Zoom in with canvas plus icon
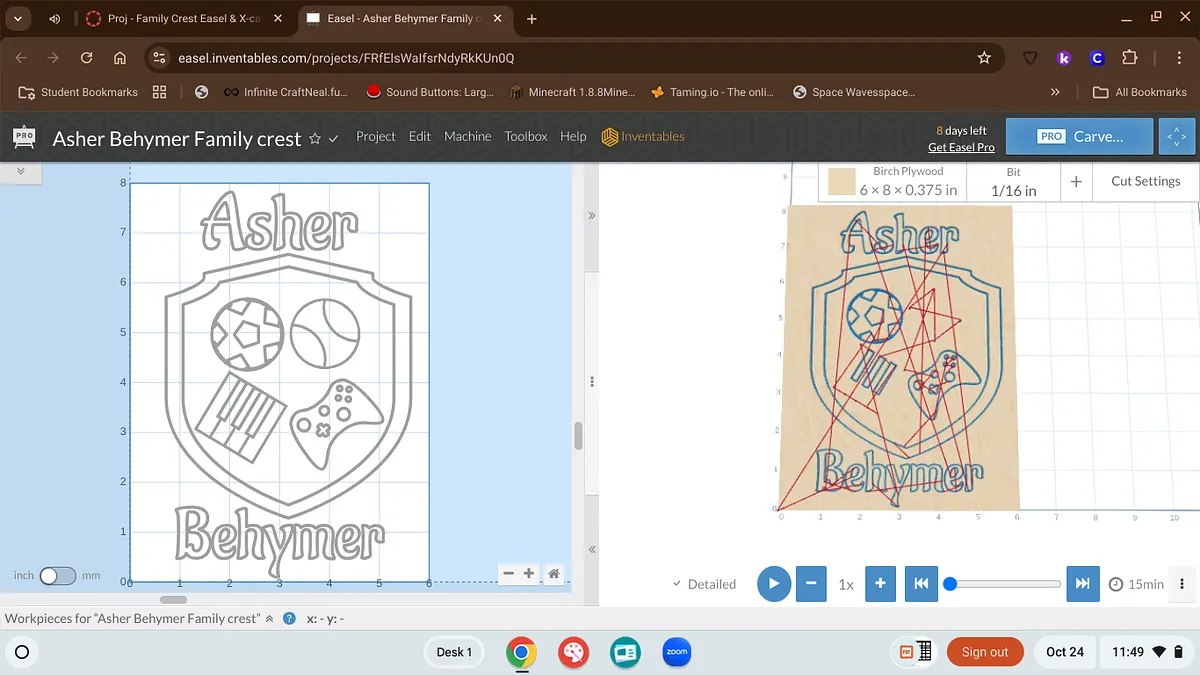 [529, 574]
